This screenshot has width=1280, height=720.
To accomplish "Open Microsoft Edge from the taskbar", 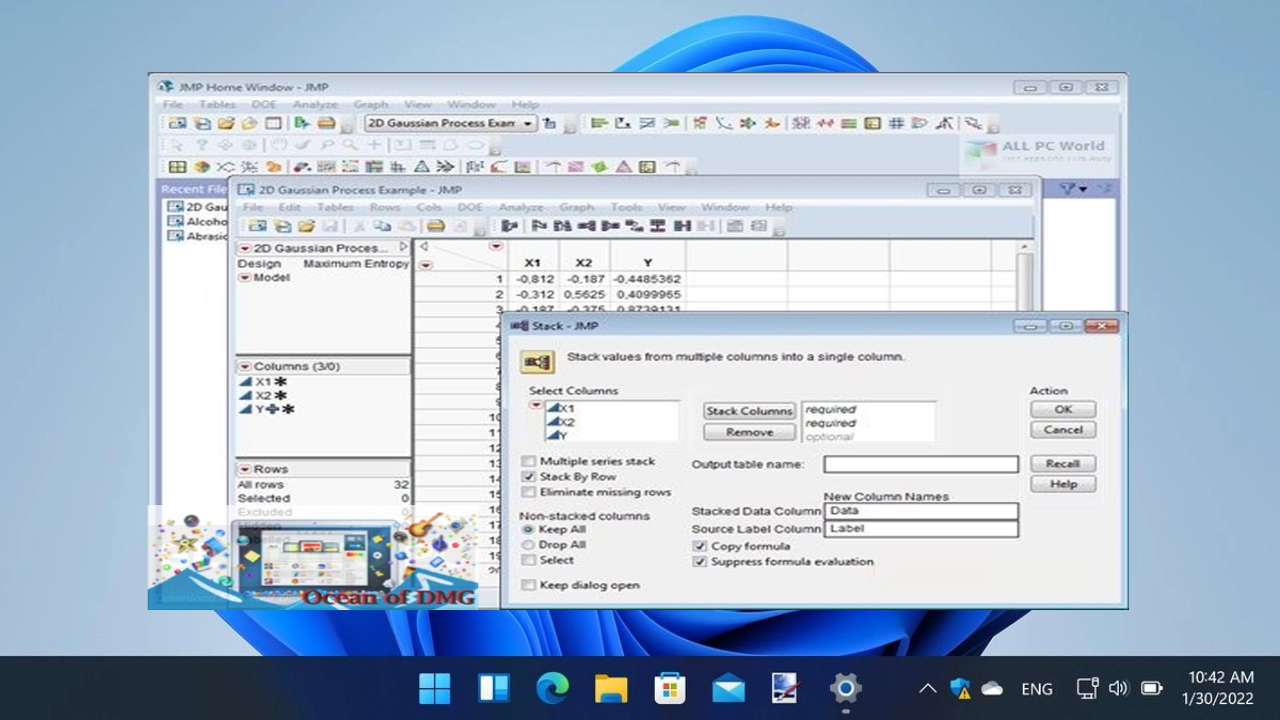I will pyautogui.click(x=552, y=688).
